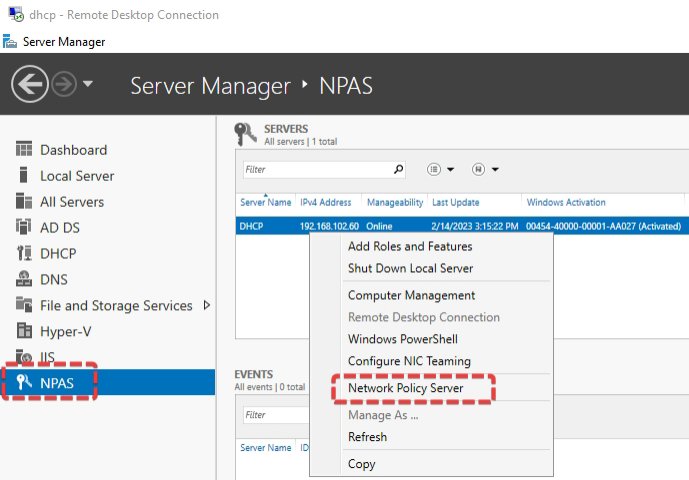The width and height of the screenshot is (689, 480).
Task: Click the Dashboard icon in sidebar
Action: point(25,150)
